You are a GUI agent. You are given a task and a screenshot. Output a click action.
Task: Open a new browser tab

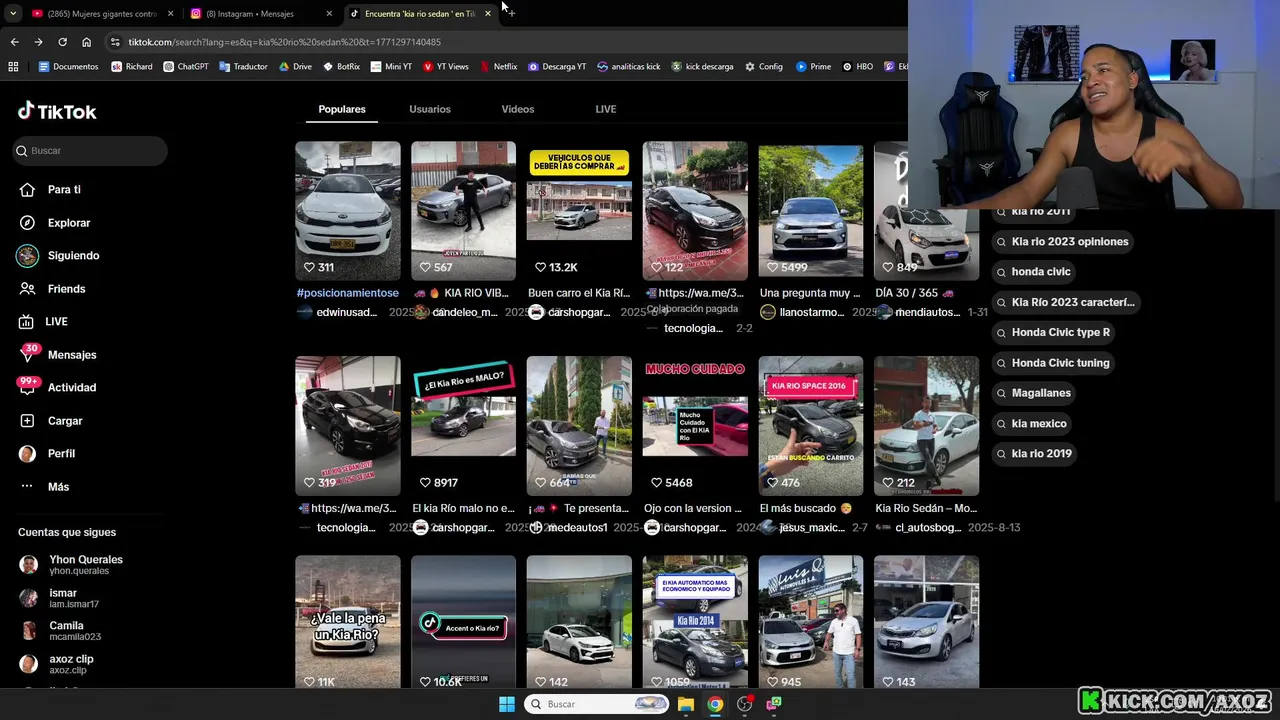pos(511,14)
